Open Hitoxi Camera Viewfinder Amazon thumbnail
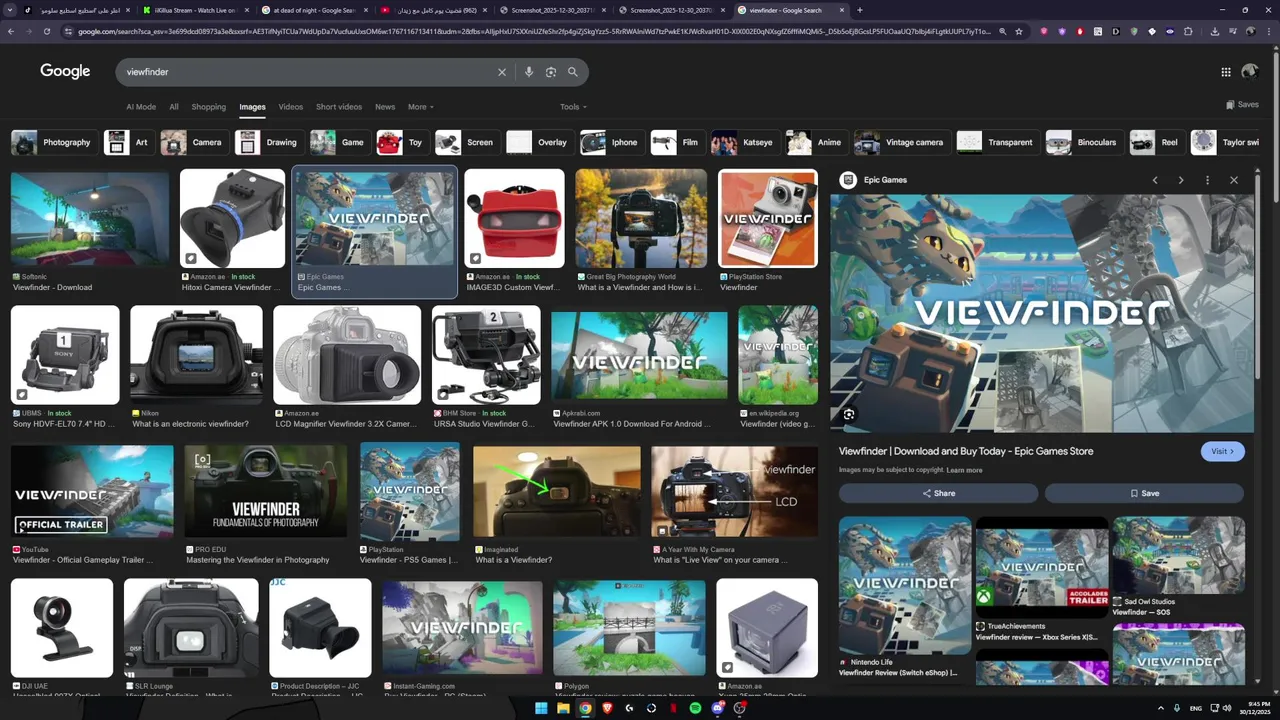1280x720 pixels. click(232, 218)
